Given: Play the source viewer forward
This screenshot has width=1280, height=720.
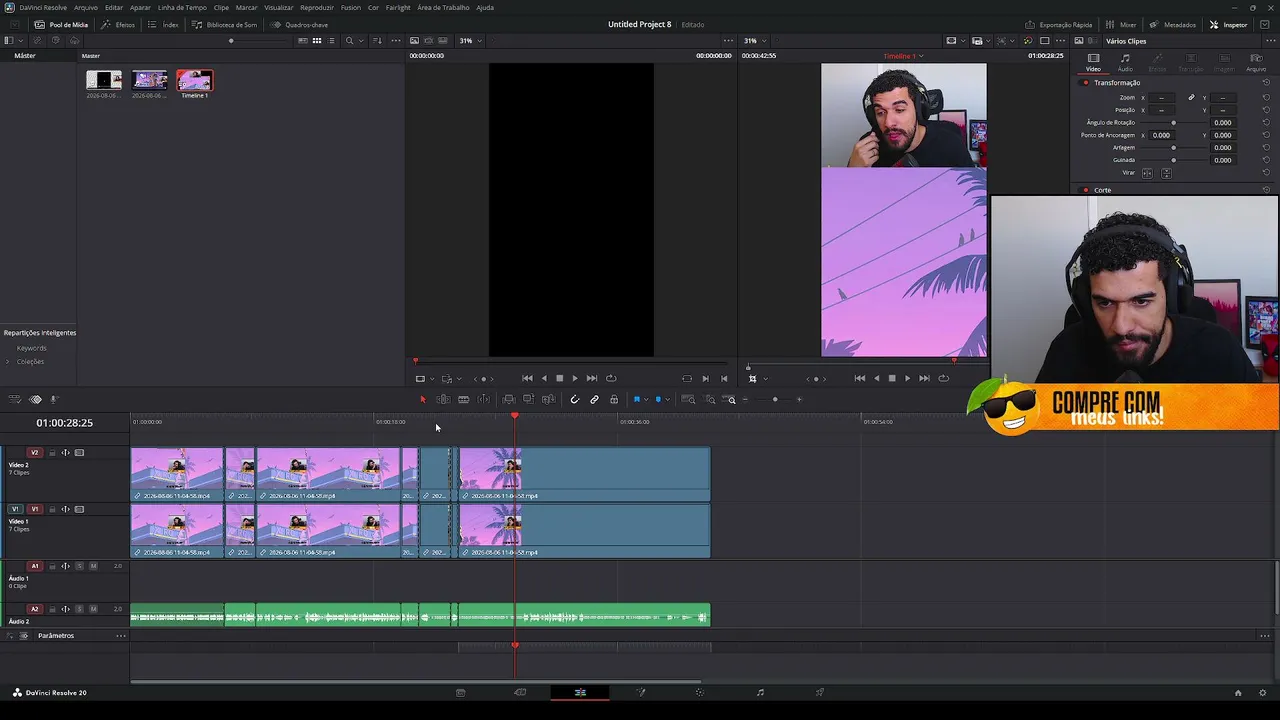Looking at the screenshot, I should (574, 378).
